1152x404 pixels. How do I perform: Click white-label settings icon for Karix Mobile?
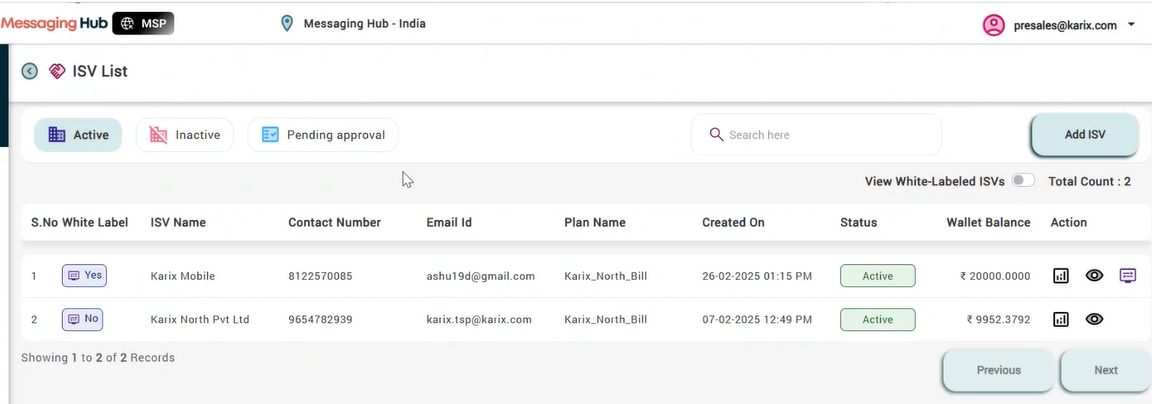[x=1127, y=275]
